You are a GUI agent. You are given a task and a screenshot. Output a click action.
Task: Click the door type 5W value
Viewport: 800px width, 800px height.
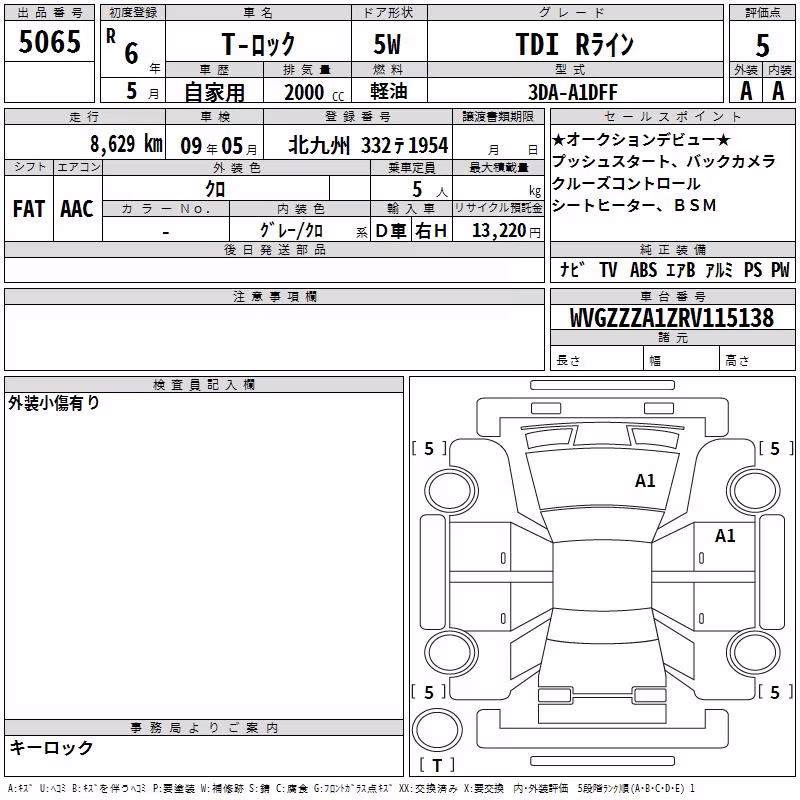[x=387, y=44]
